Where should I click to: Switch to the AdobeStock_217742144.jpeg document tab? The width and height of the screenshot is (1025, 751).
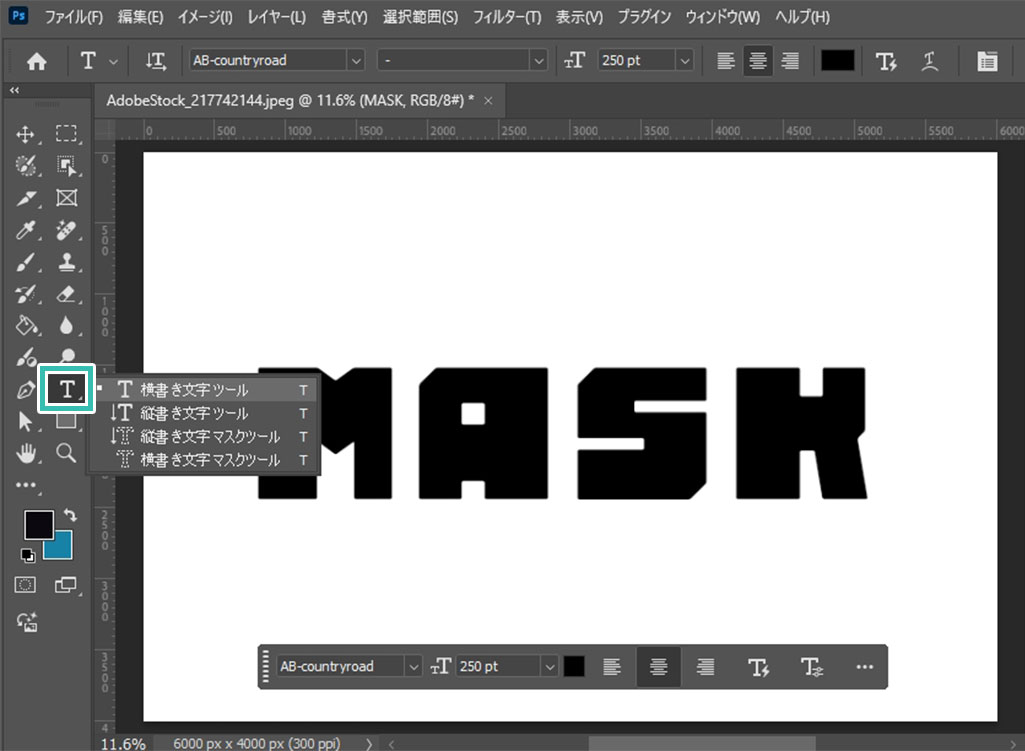[x=290, y=101]
